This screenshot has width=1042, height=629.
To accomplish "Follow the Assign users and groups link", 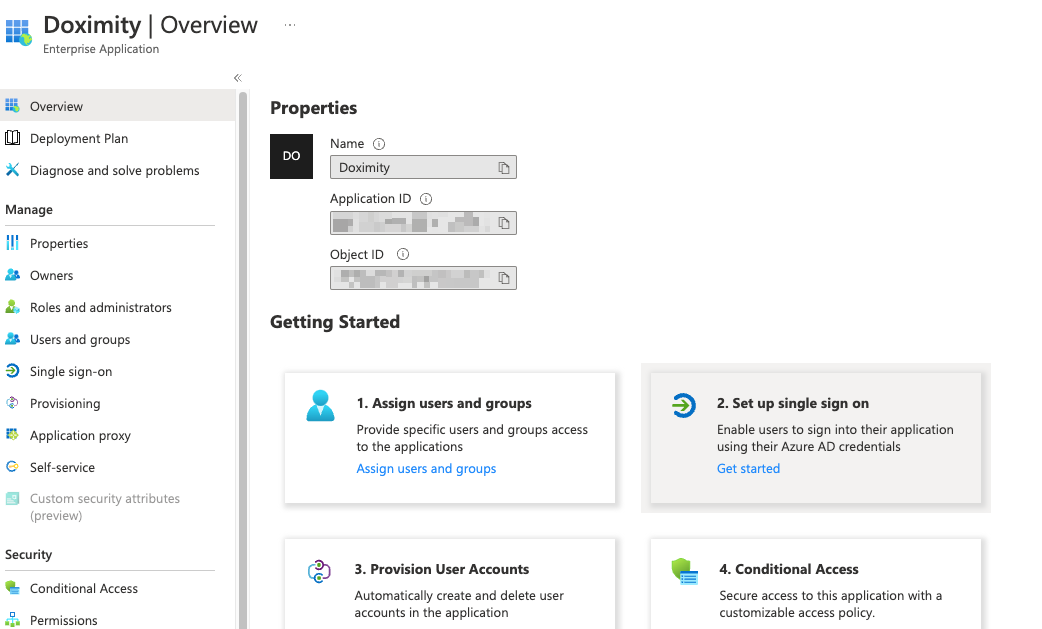I will (426, 468).
